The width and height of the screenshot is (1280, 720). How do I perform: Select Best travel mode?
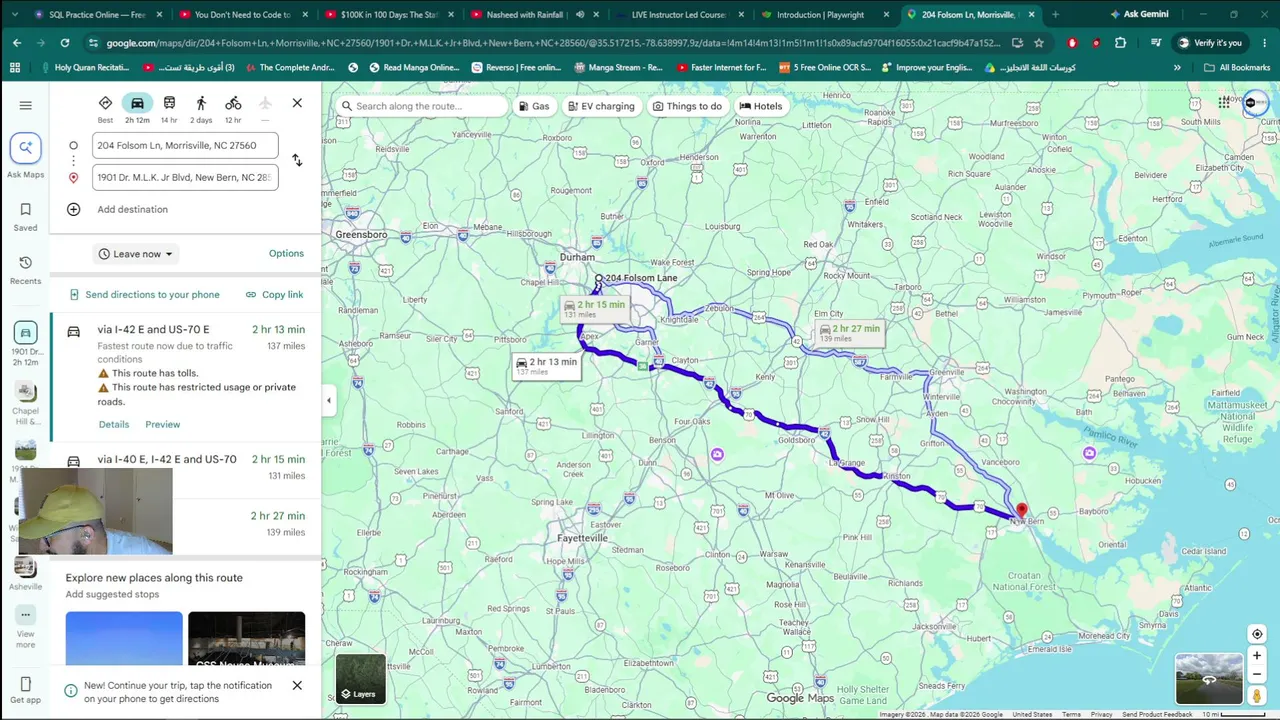click(x=105, y=109)
